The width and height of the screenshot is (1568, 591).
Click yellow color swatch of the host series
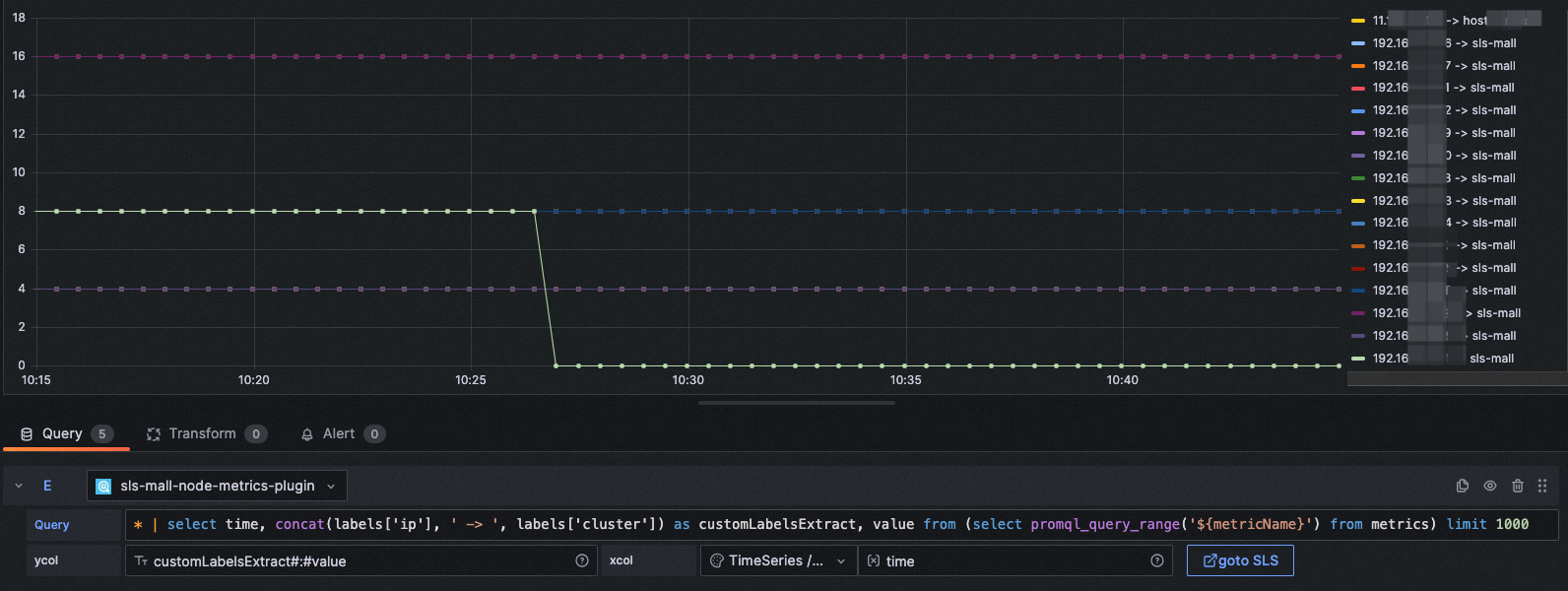click(1358, 21)
